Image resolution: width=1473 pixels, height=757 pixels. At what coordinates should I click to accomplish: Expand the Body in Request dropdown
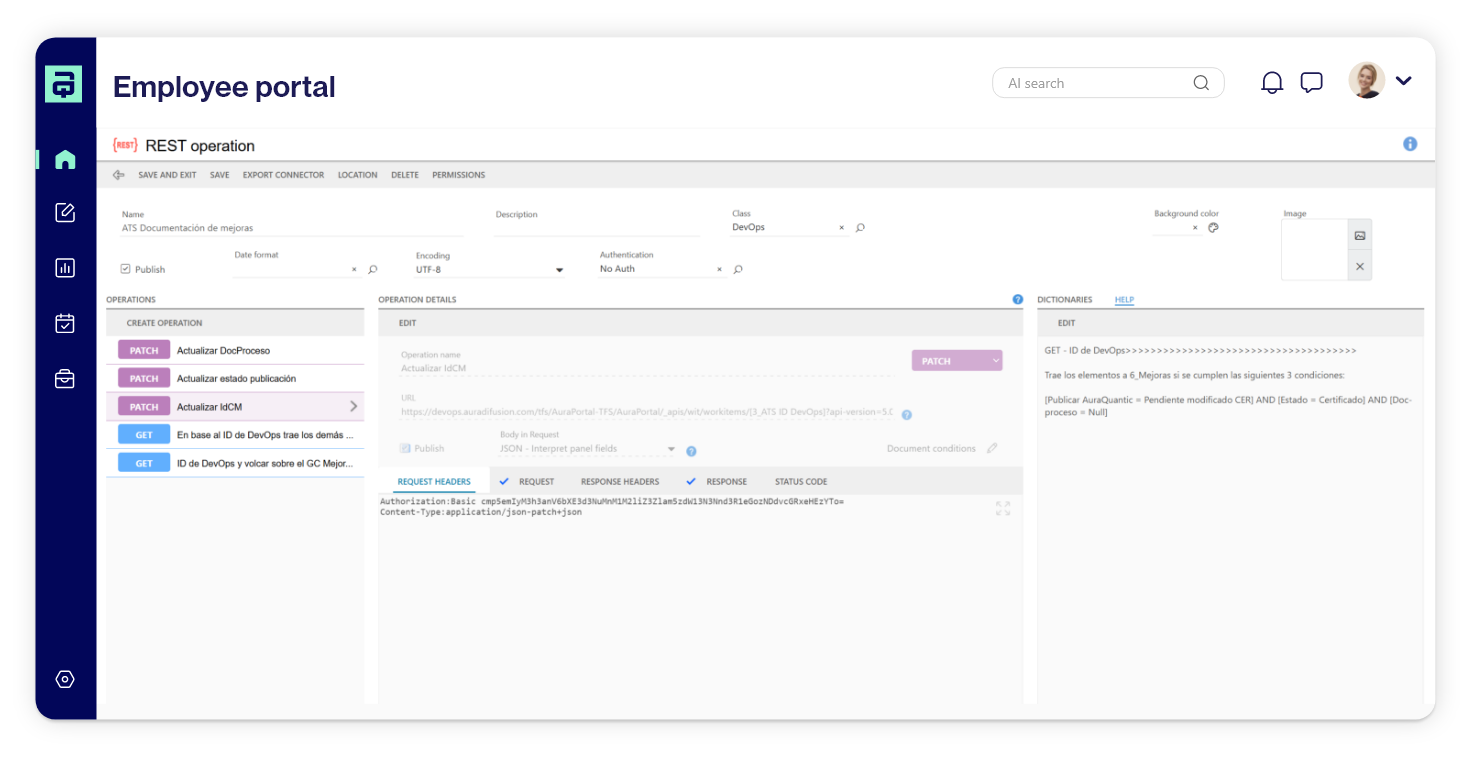pyautogui.click(x=672, y=448)
